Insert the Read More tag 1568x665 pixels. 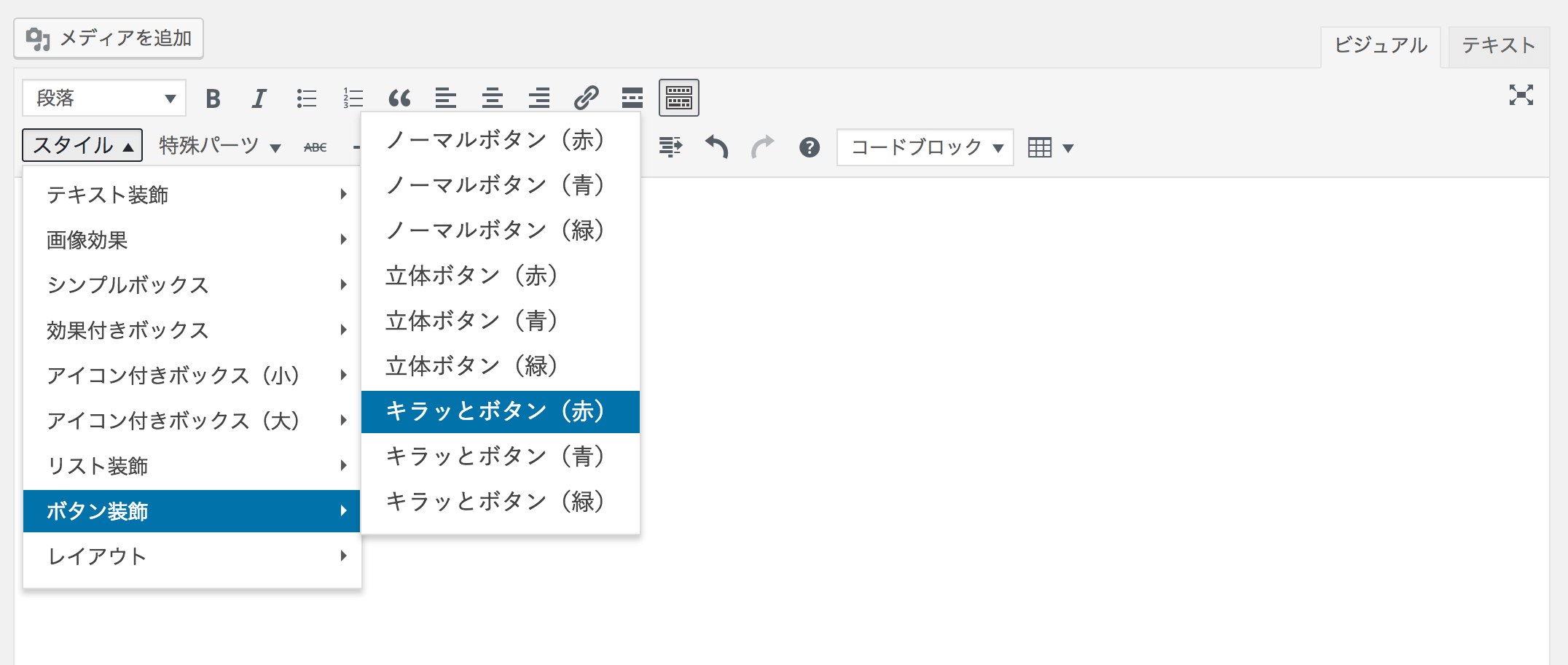pos(632,98)
